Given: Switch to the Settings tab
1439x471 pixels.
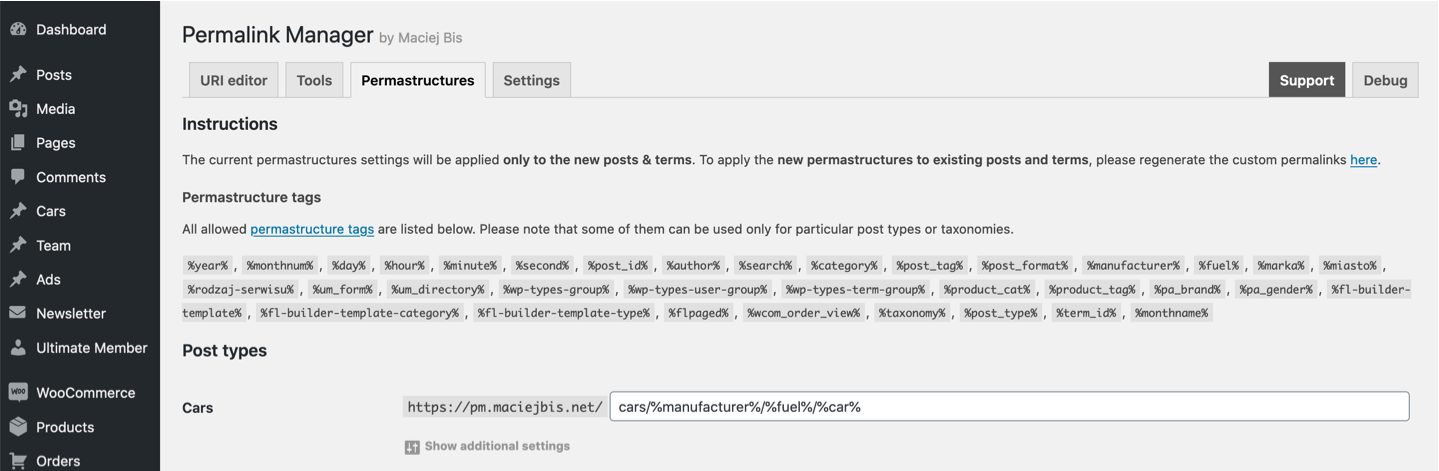Looking at the screenshot, I should tap(532, 80).
